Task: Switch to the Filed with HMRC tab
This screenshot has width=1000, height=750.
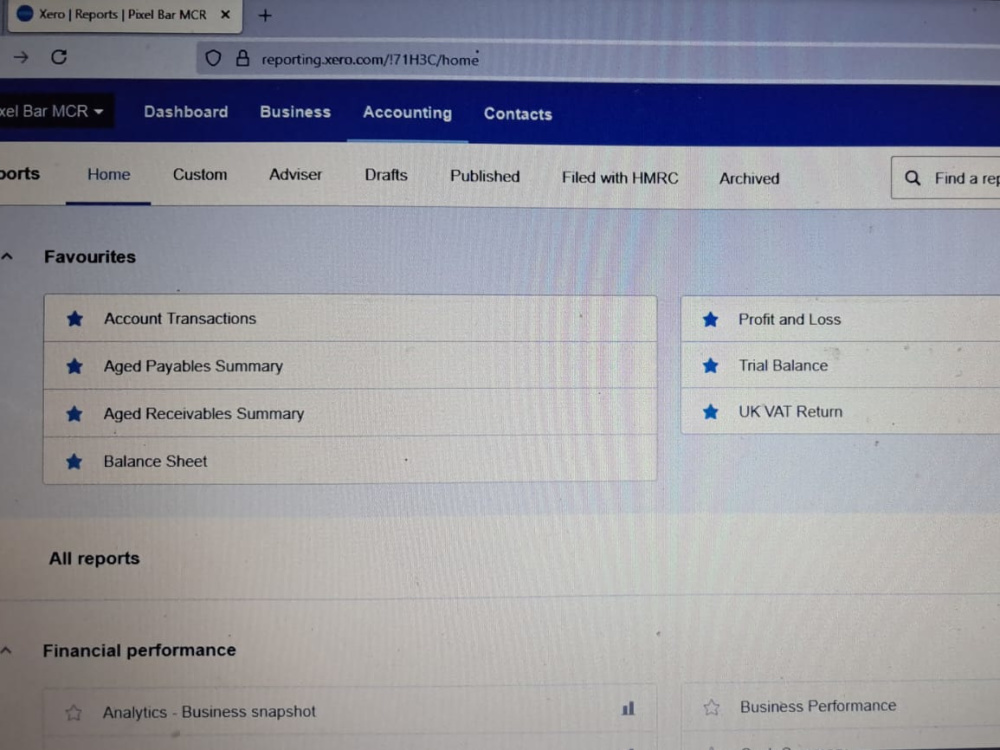Action: tap(620, 178)
